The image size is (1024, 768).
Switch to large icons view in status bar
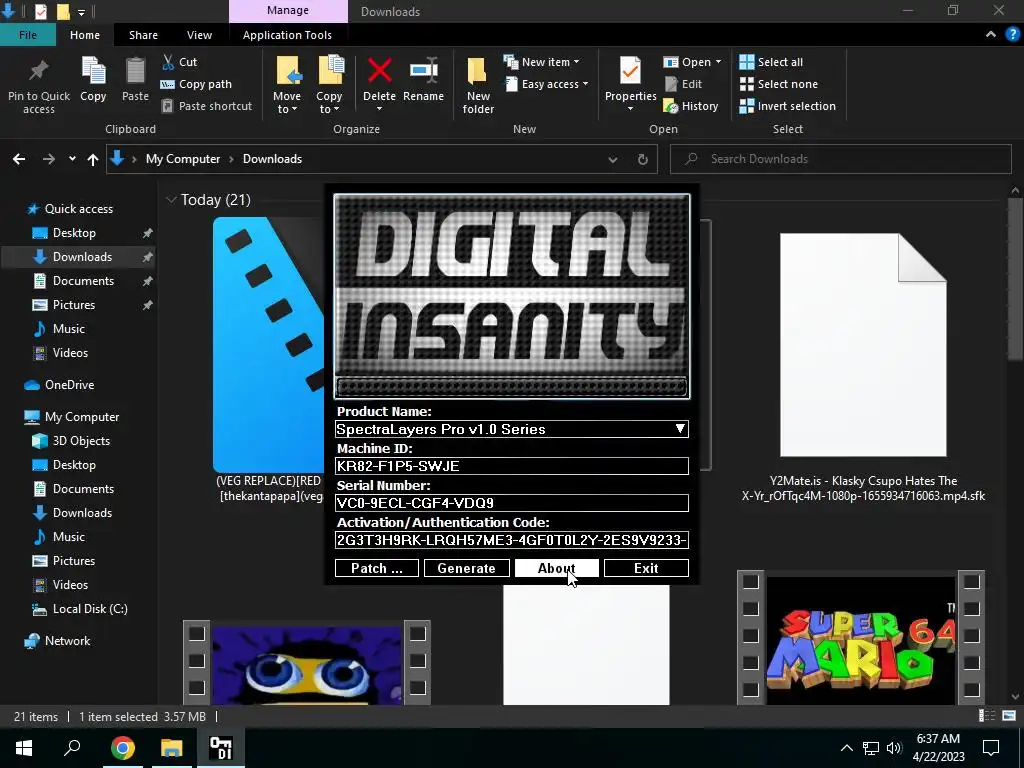(1010, 716)
